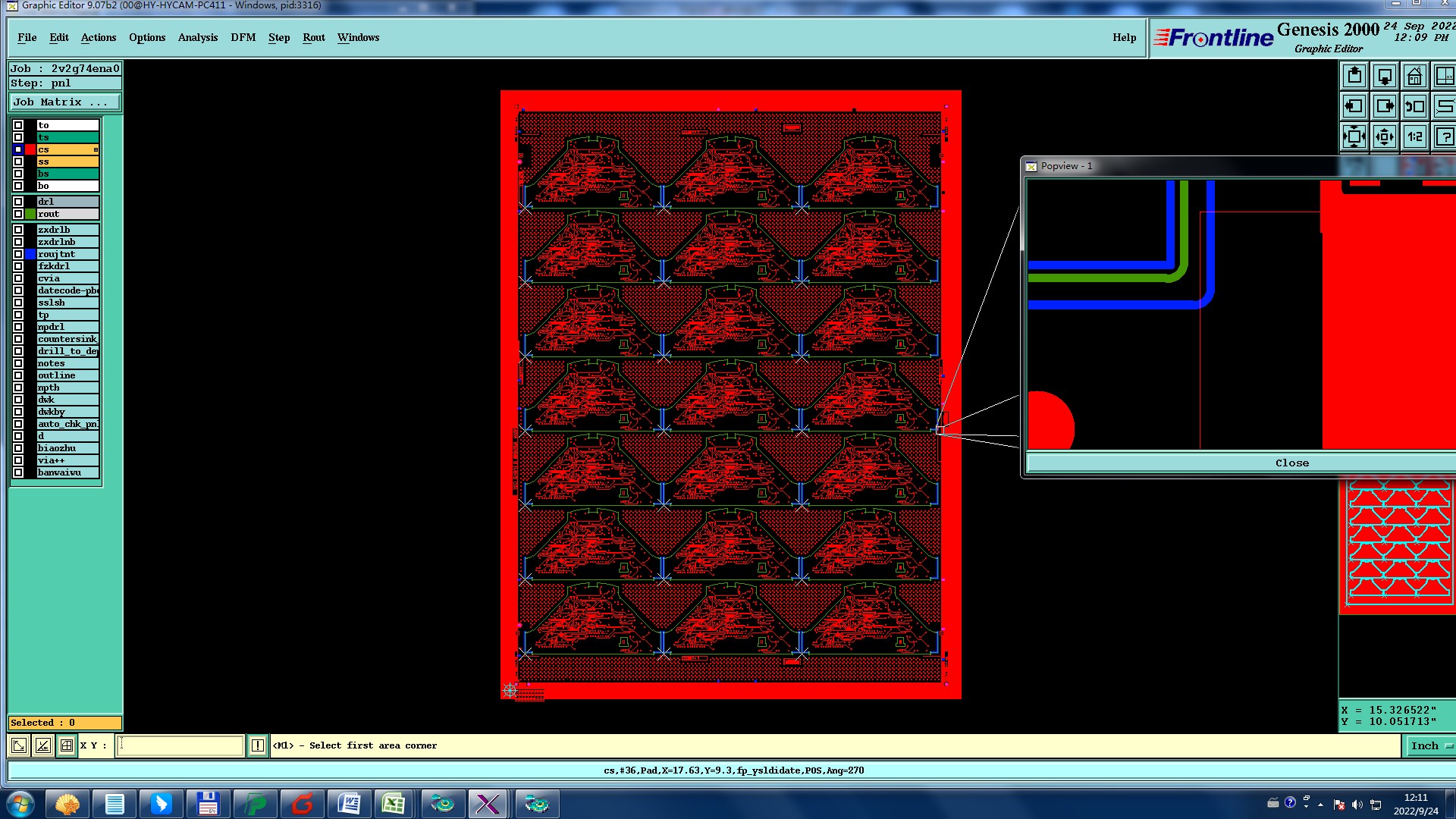Click the exclamation mark icon near XY field
The width and height of the screenshot is (1456, 819).
(258, 745)
